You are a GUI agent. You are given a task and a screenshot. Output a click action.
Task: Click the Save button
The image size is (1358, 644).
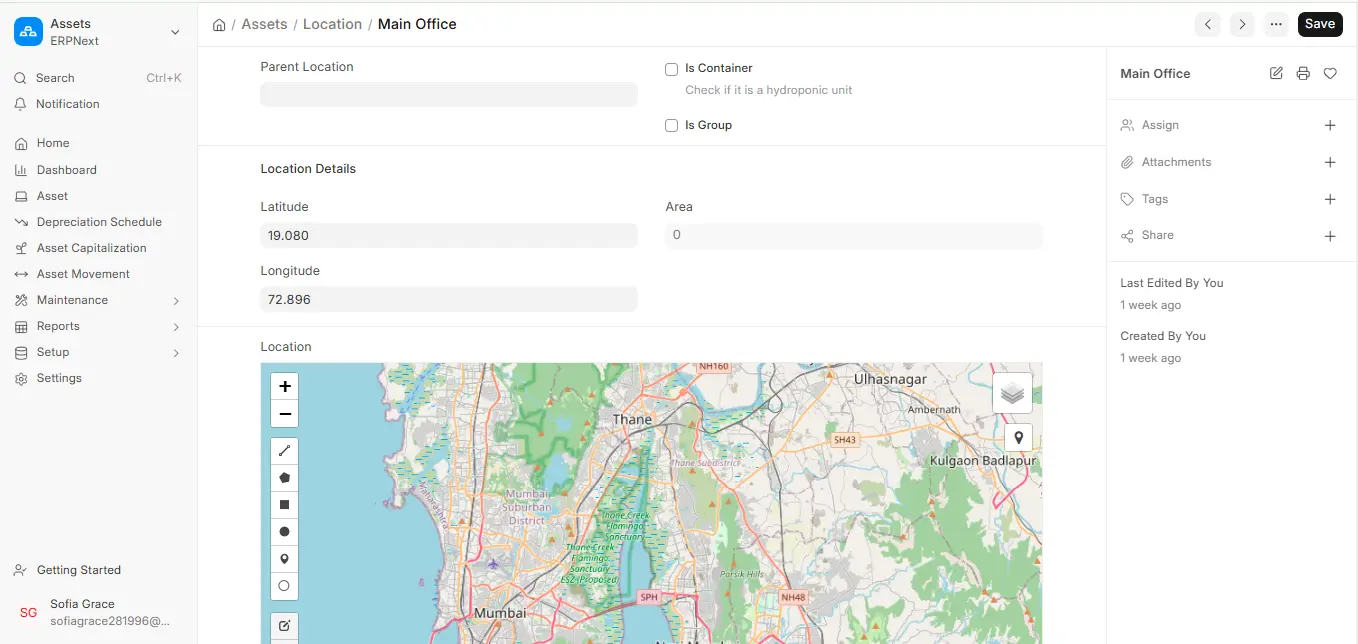tap(1320, 24)
